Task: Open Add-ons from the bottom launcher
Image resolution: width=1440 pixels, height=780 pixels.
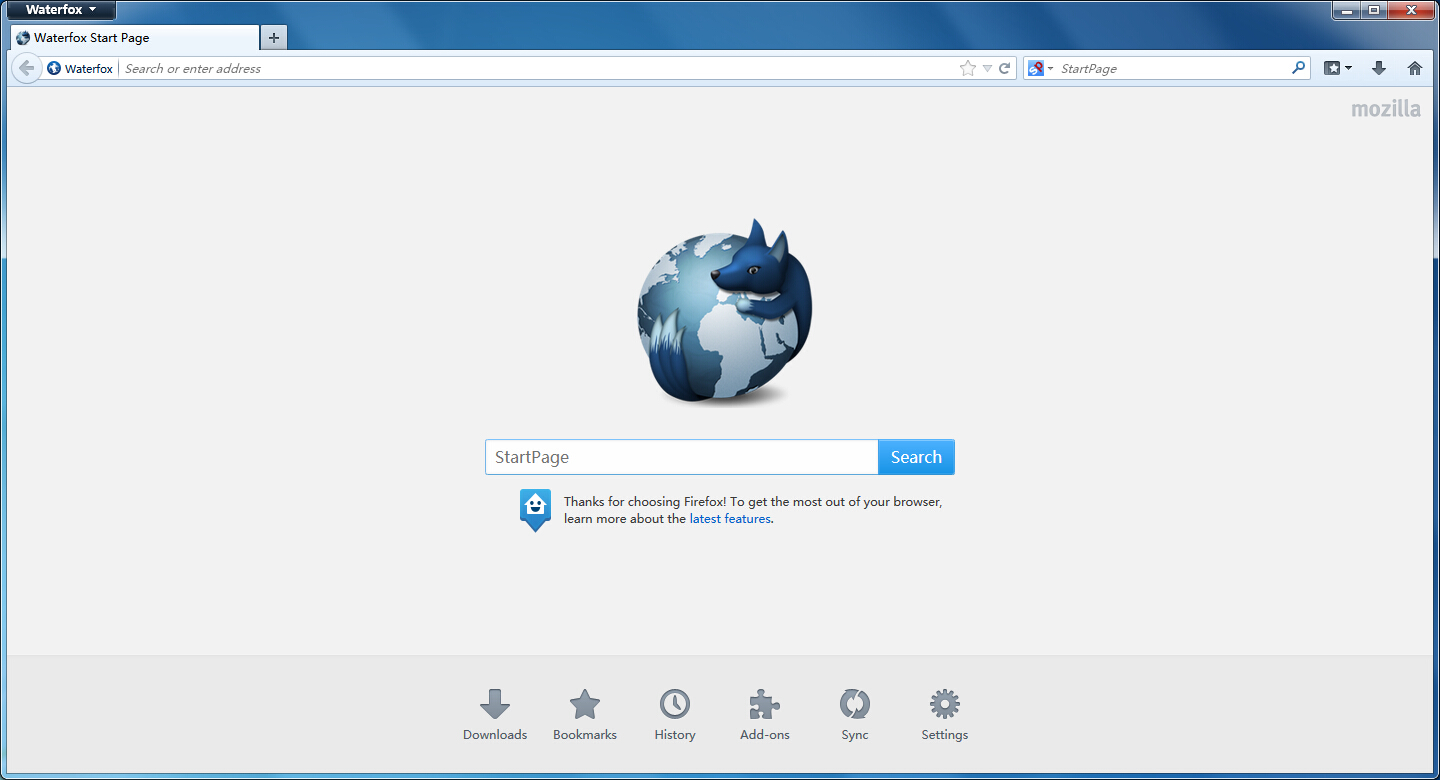Action: point(765,715)
